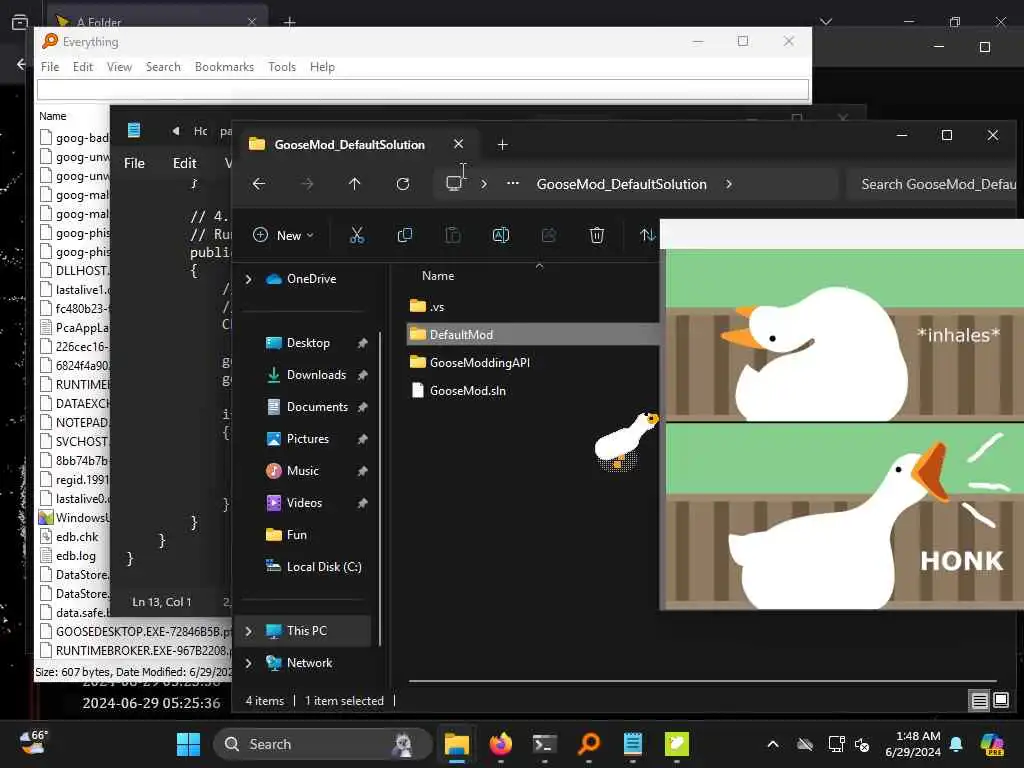This screenshot has height=768, width=1024.
Task: Open File Explorer from the taskbar
Action: [x=456, y=744]
